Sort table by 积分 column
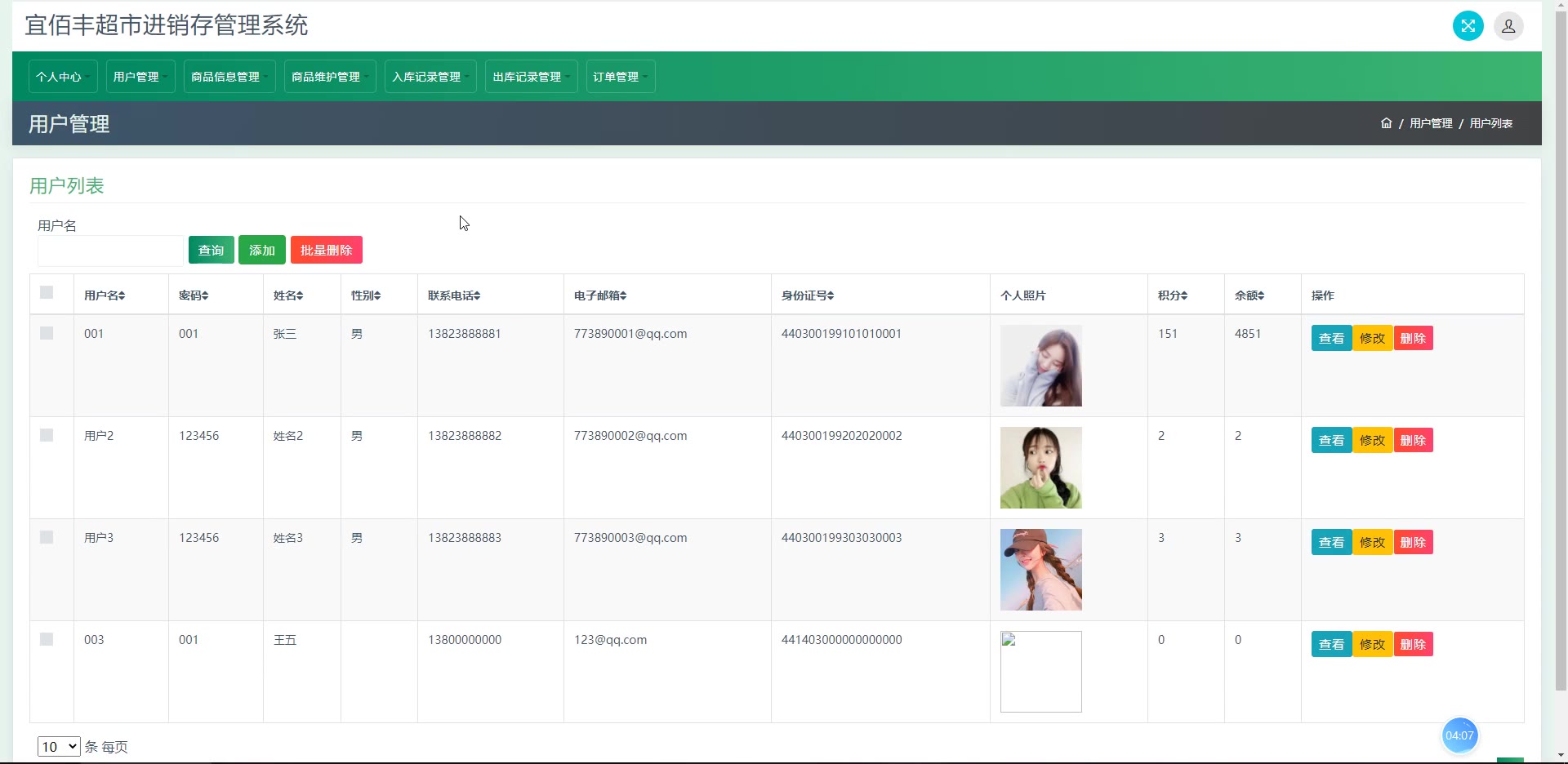1568x764 pixels. (1173, 295)
